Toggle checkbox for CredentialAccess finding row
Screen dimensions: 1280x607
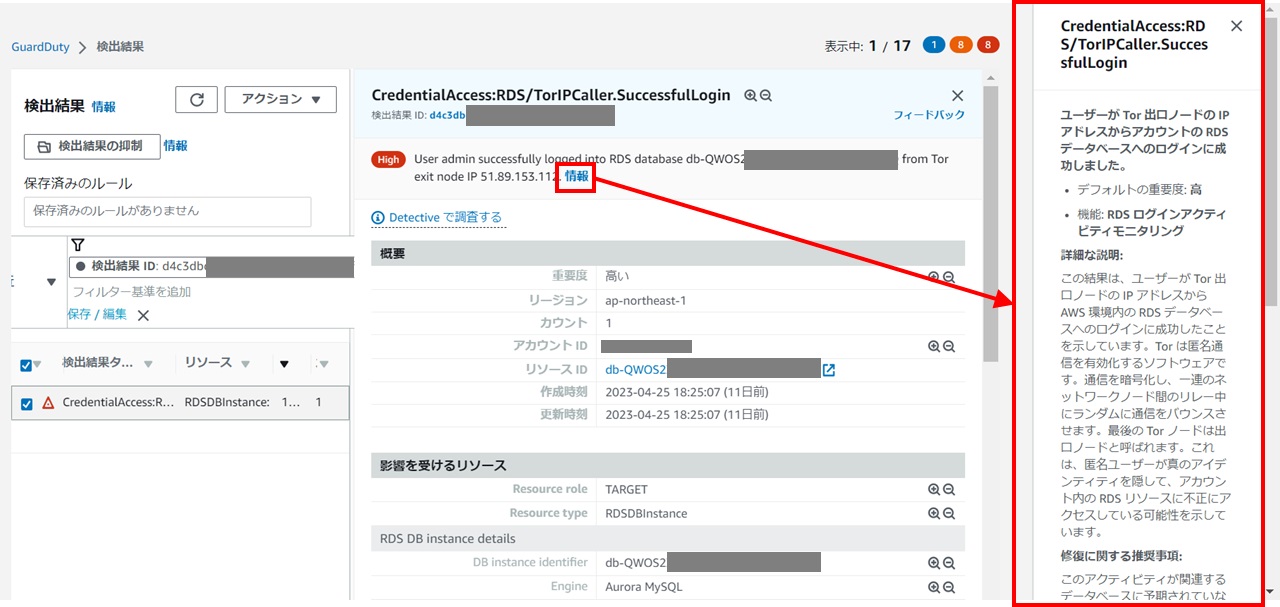click(27, 403)
